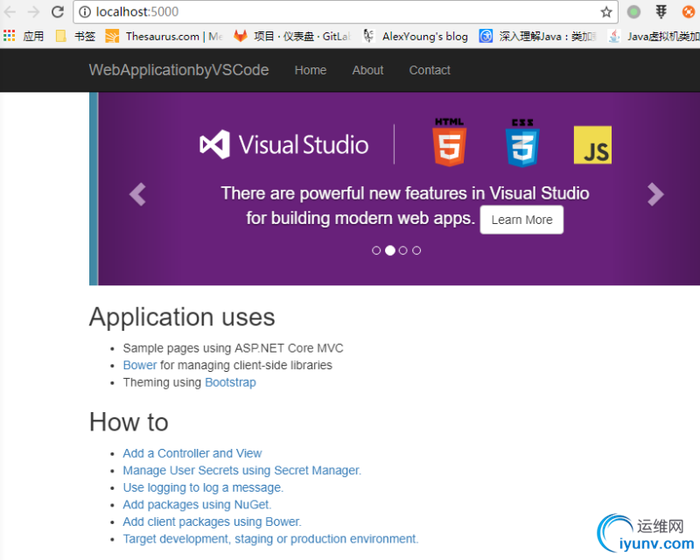Click the How to heading
Image resolution: width=700 pixels, height=560 pixels.
pyautogui.click(x=129, y=422)
